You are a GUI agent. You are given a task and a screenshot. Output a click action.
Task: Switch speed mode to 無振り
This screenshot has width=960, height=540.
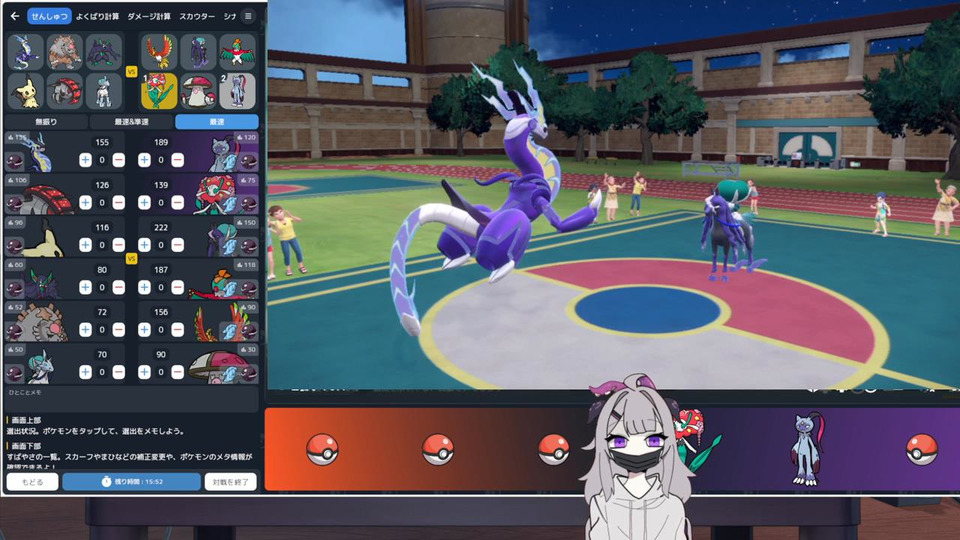coord(46,122)
